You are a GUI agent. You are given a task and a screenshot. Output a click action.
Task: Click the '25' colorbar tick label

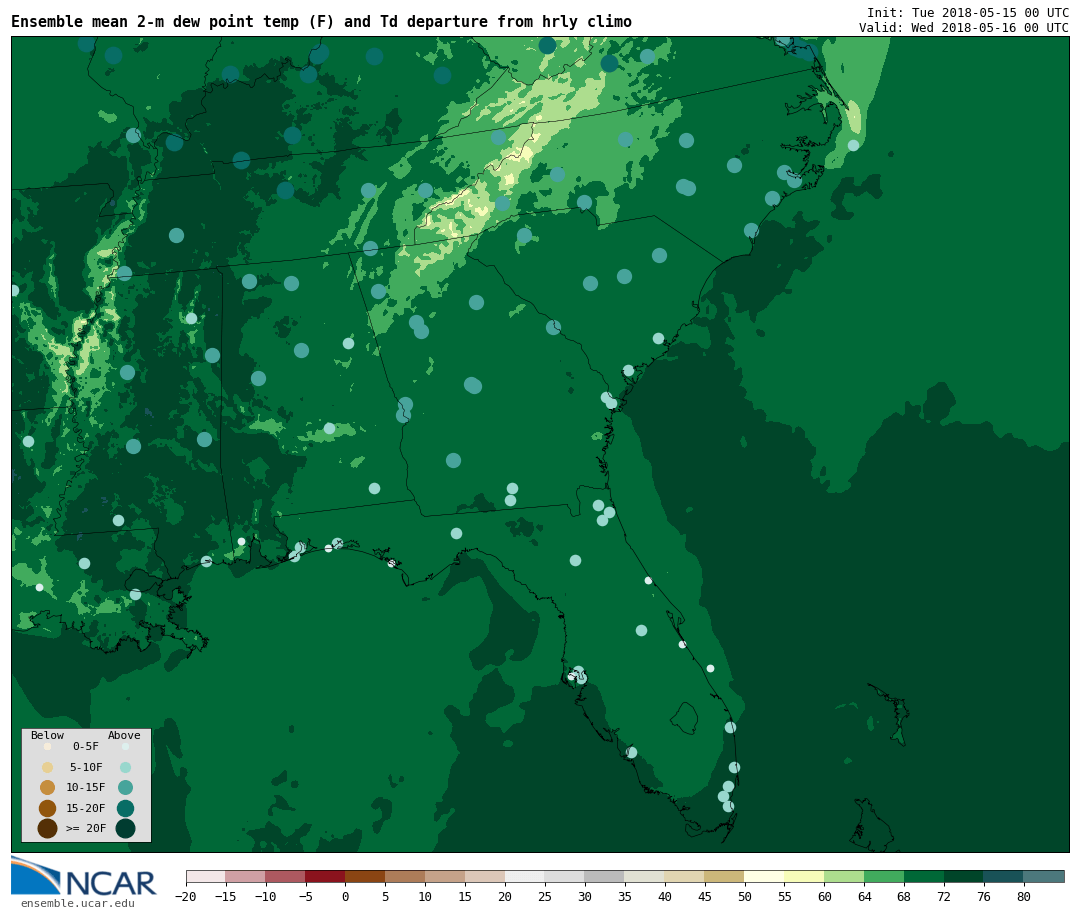[545, 896]
